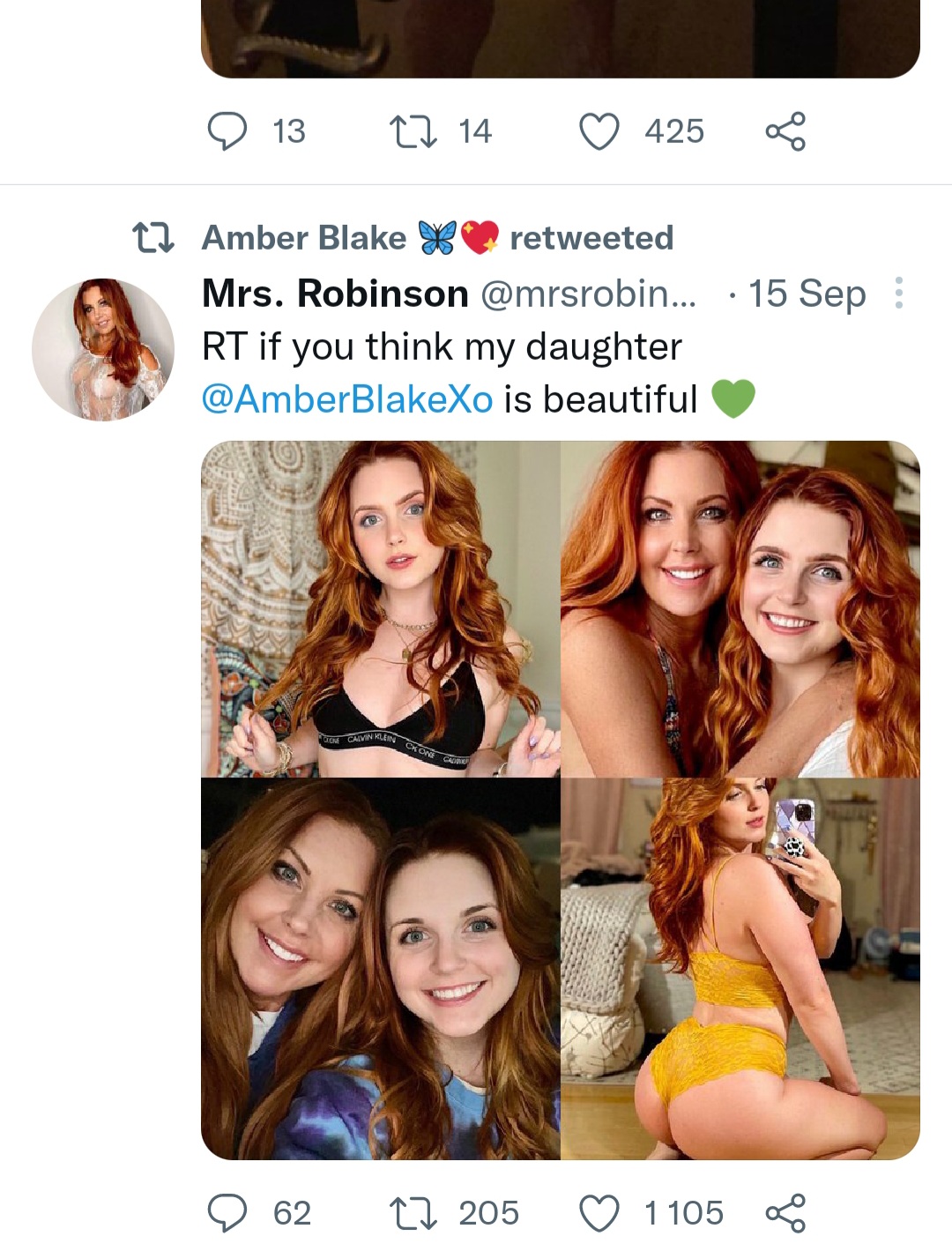Like the tweet with 425 likes
The height and width of the screenshot is (1251, 952).
599,131
